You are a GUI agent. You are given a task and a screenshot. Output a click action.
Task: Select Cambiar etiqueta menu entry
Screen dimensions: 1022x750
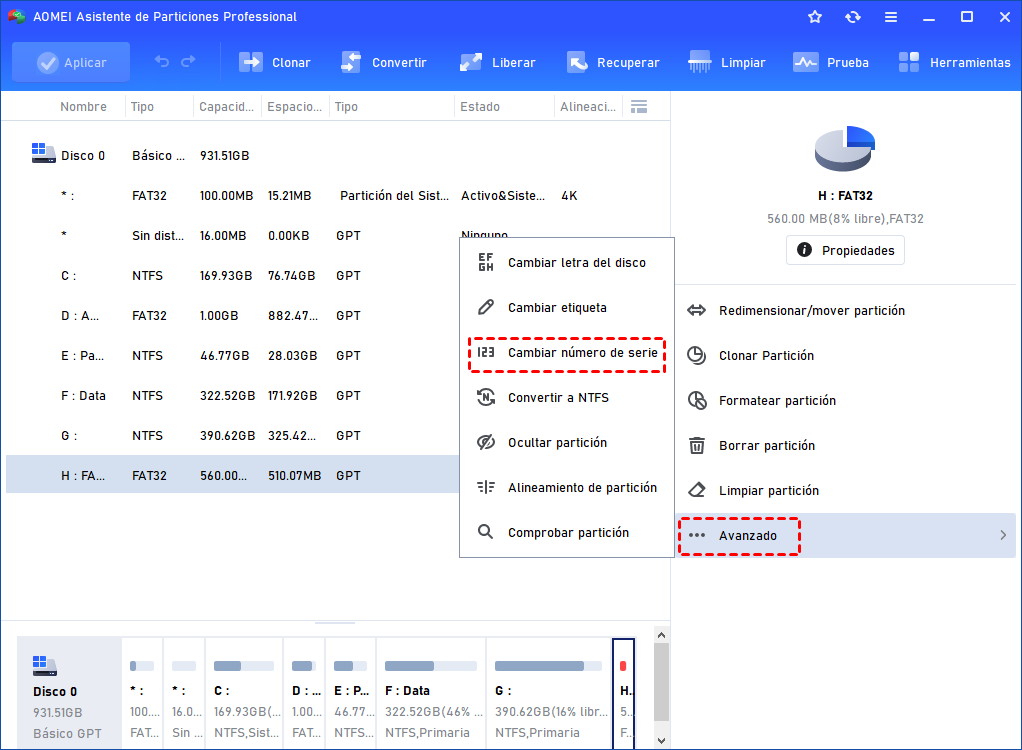coord(566,308)
